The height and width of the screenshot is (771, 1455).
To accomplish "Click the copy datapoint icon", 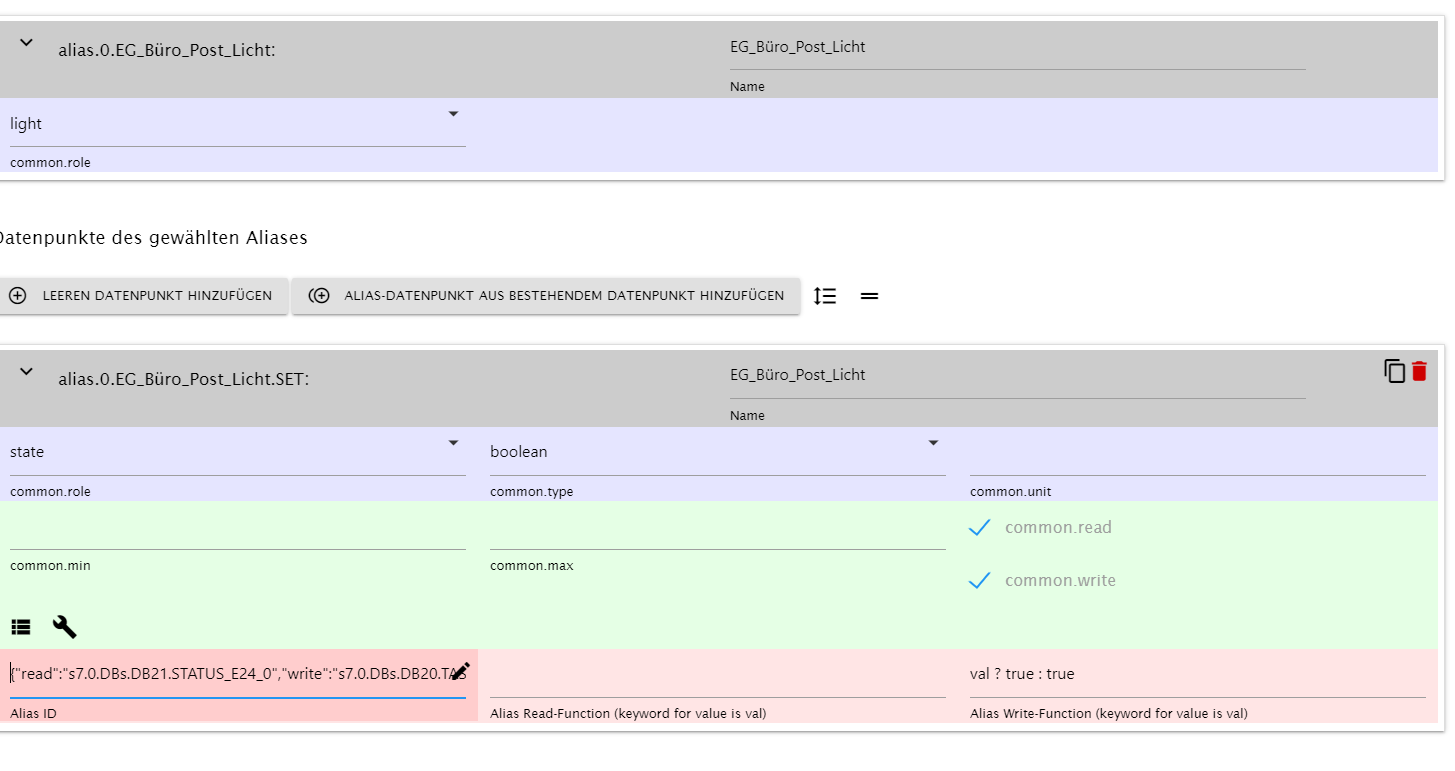I will click(1394, 372).
